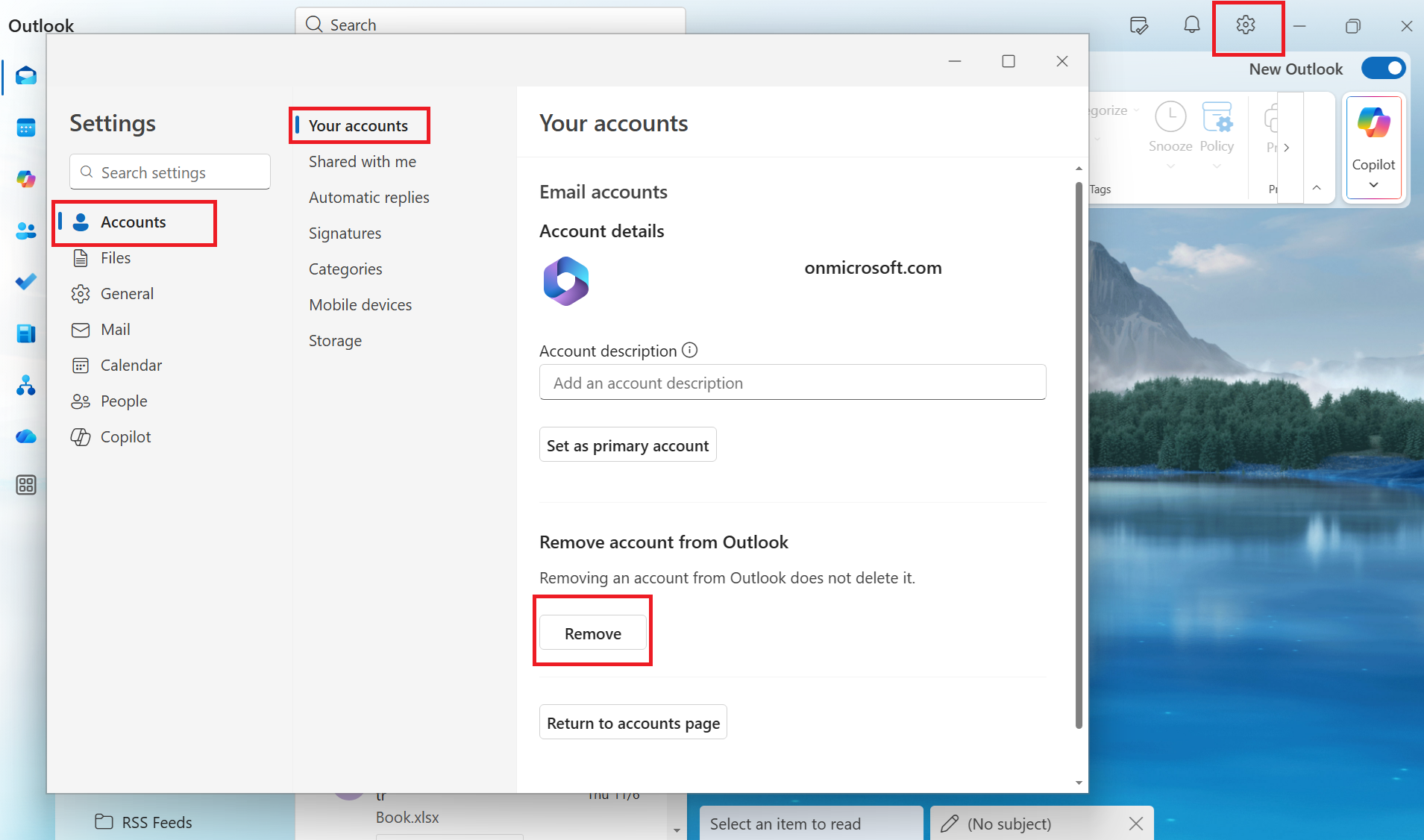This screenshot has width=1424, height=840.
Task: Click the Settings panel vertical scrollbar
Action: 1079,455
